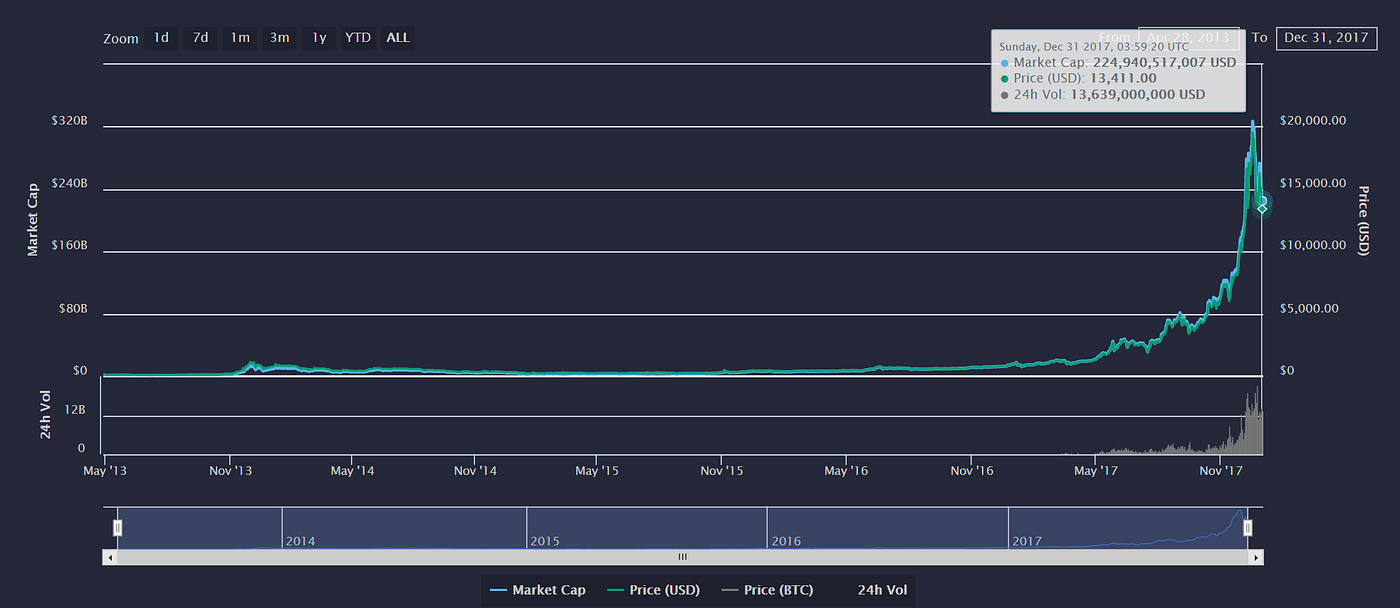Click the May '15 x-axis label
The image size is (1400, 608).
(x=597, y=470)
